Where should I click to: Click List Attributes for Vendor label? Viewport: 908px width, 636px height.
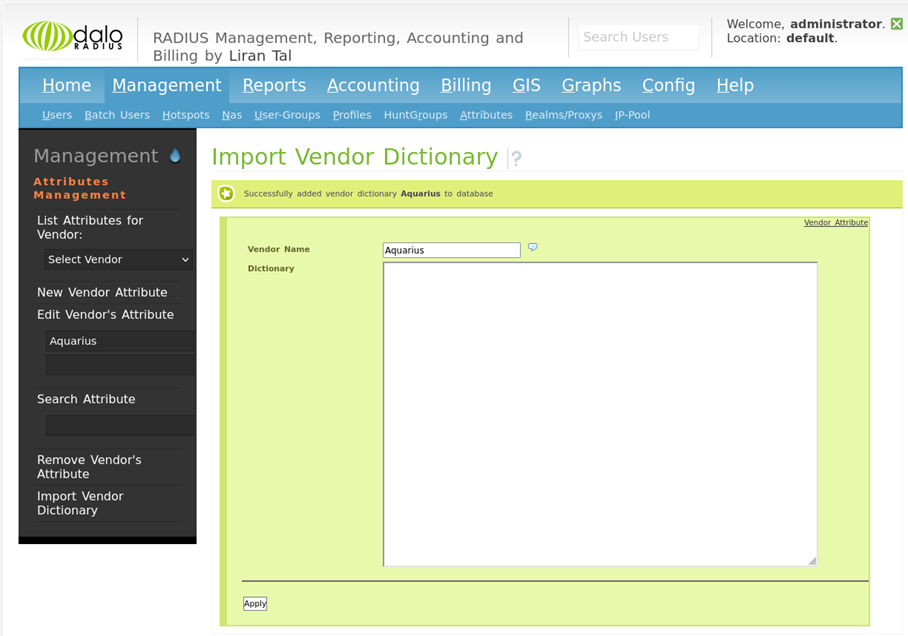point(90,227)
